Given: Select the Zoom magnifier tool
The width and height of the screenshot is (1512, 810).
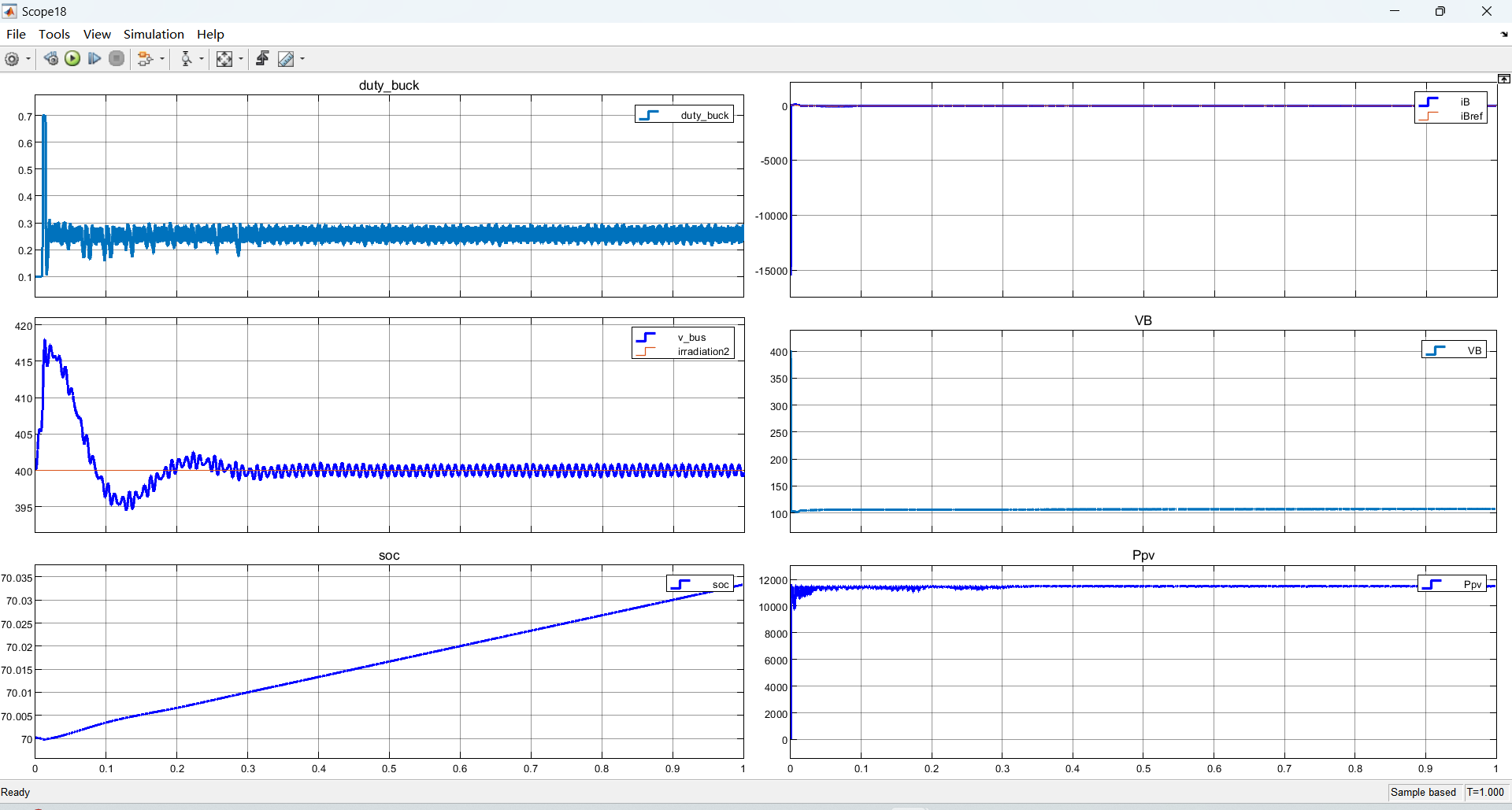Looking at the screenshot, I should tap(187, 59).
